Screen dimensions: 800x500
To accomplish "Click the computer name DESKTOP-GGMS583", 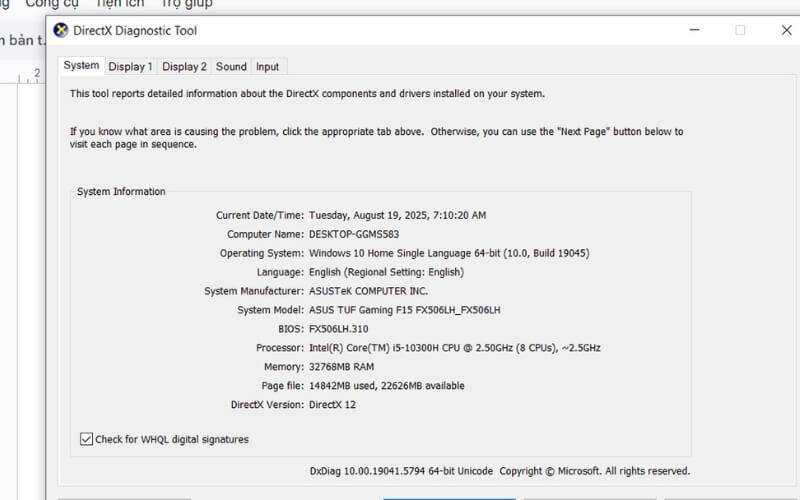I will [354, 234].
